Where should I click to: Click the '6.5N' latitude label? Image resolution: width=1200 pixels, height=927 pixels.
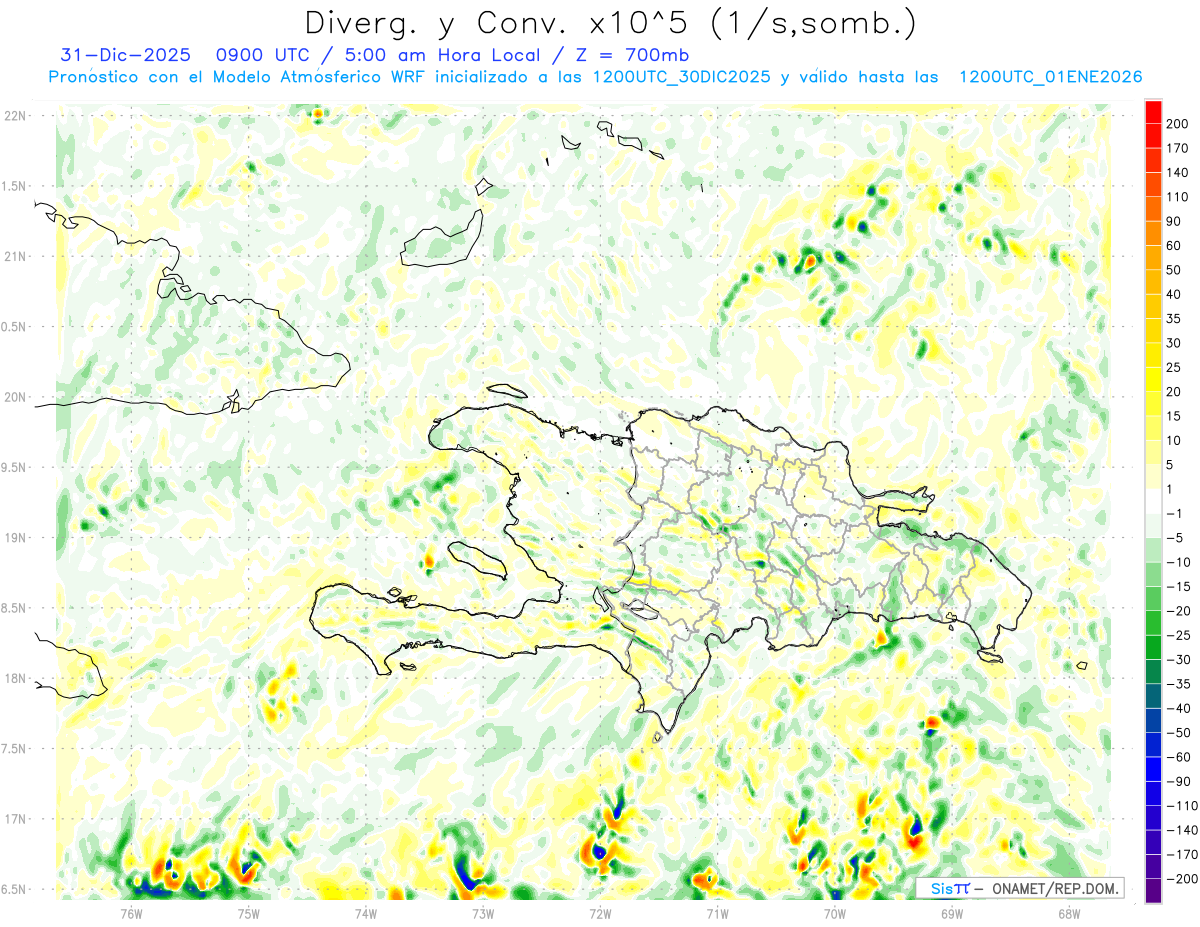pyautogui.click(x=14, y=890)
